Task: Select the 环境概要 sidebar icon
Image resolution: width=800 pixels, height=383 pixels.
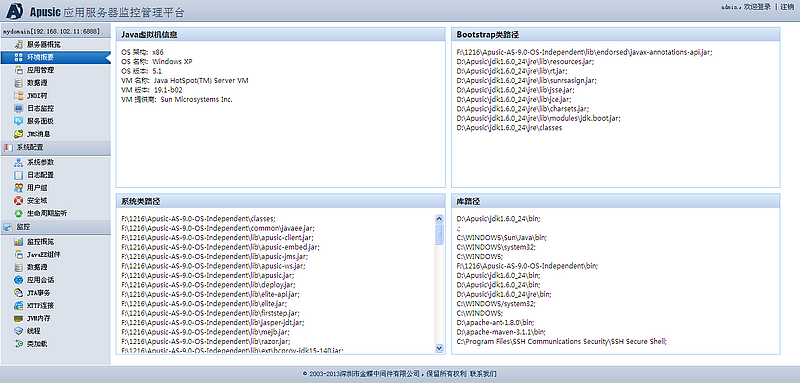Action: pos(18,57)
